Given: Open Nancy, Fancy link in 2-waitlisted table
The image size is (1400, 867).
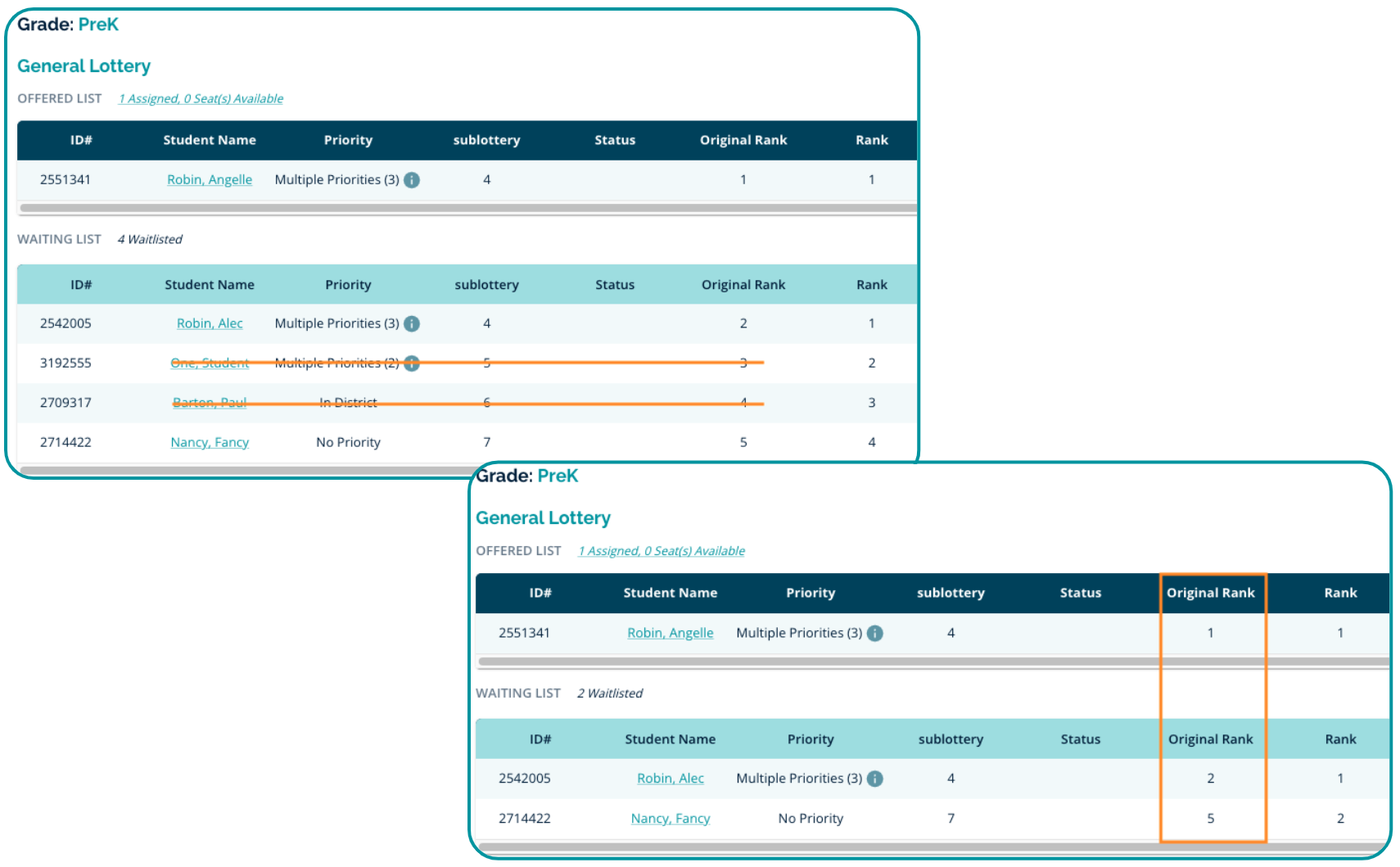Looking at the screenshot, I should pos(670,818).
